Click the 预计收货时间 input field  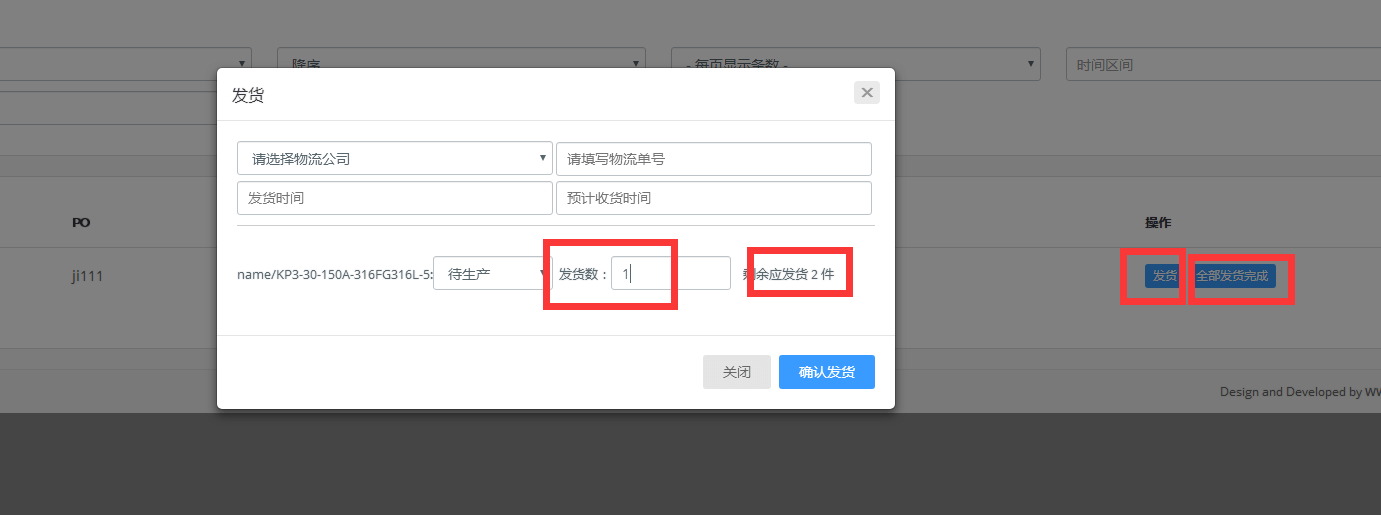[x=714, y=198]
